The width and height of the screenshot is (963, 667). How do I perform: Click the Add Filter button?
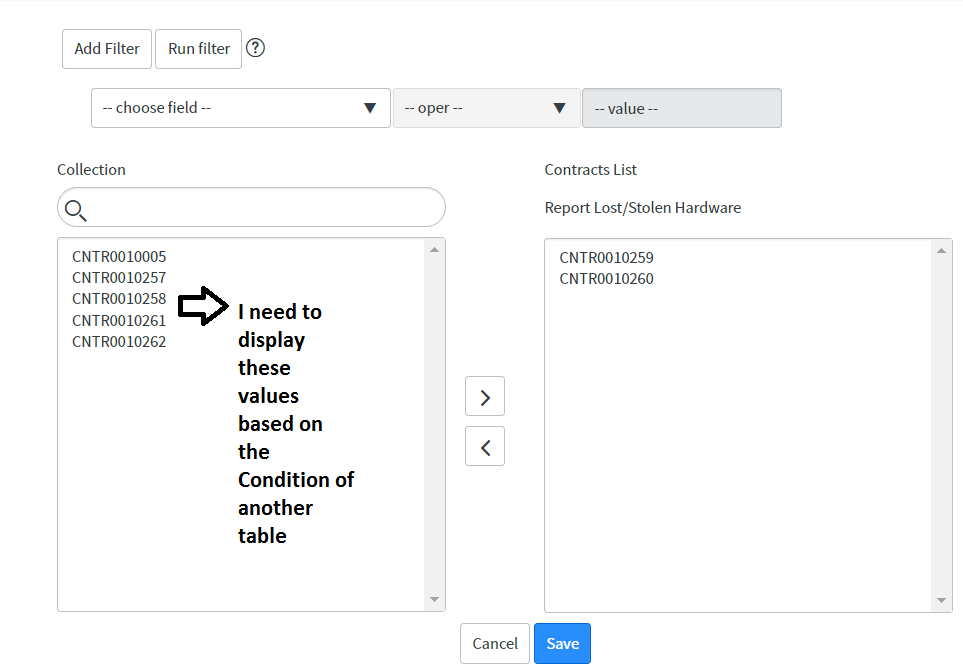pos(107,49)
